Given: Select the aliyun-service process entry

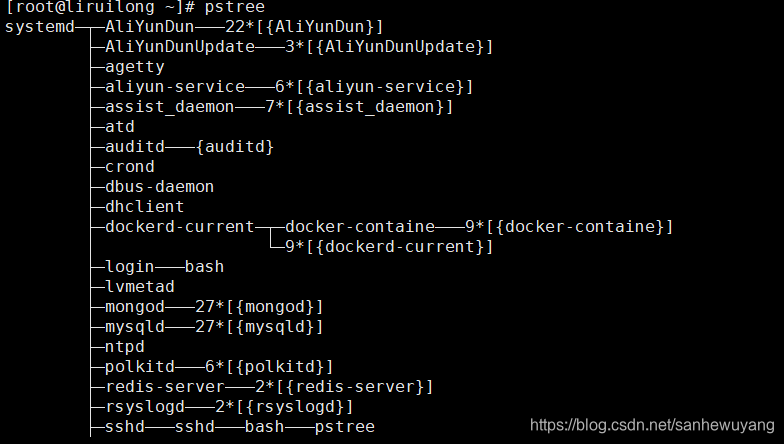Looking at the screenshot, I should click(174, 87).
